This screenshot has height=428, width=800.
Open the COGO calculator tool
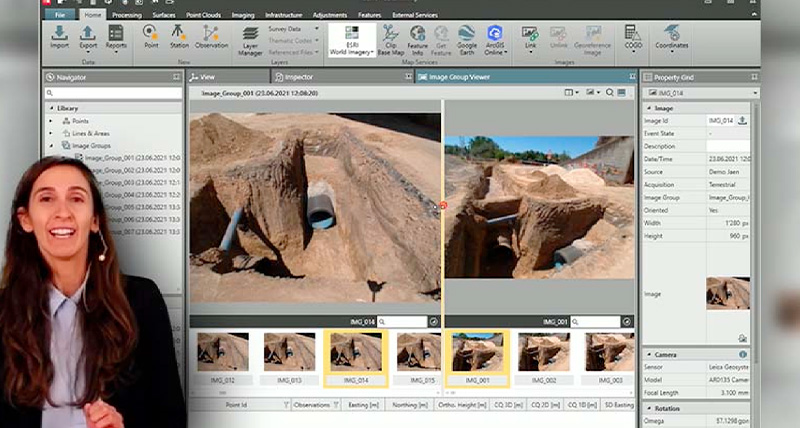[633, 38]
